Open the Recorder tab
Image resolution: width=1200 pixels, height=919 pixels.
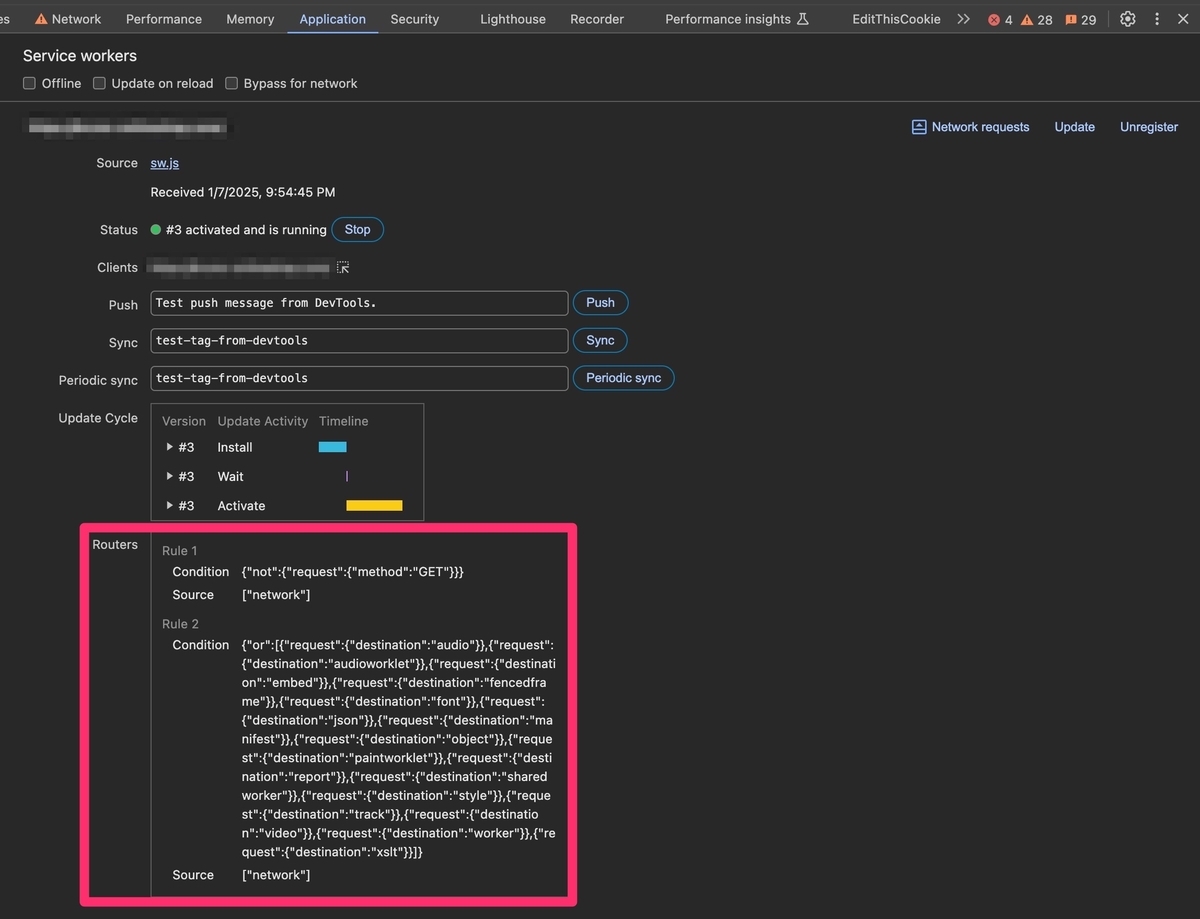coord(597,19)
